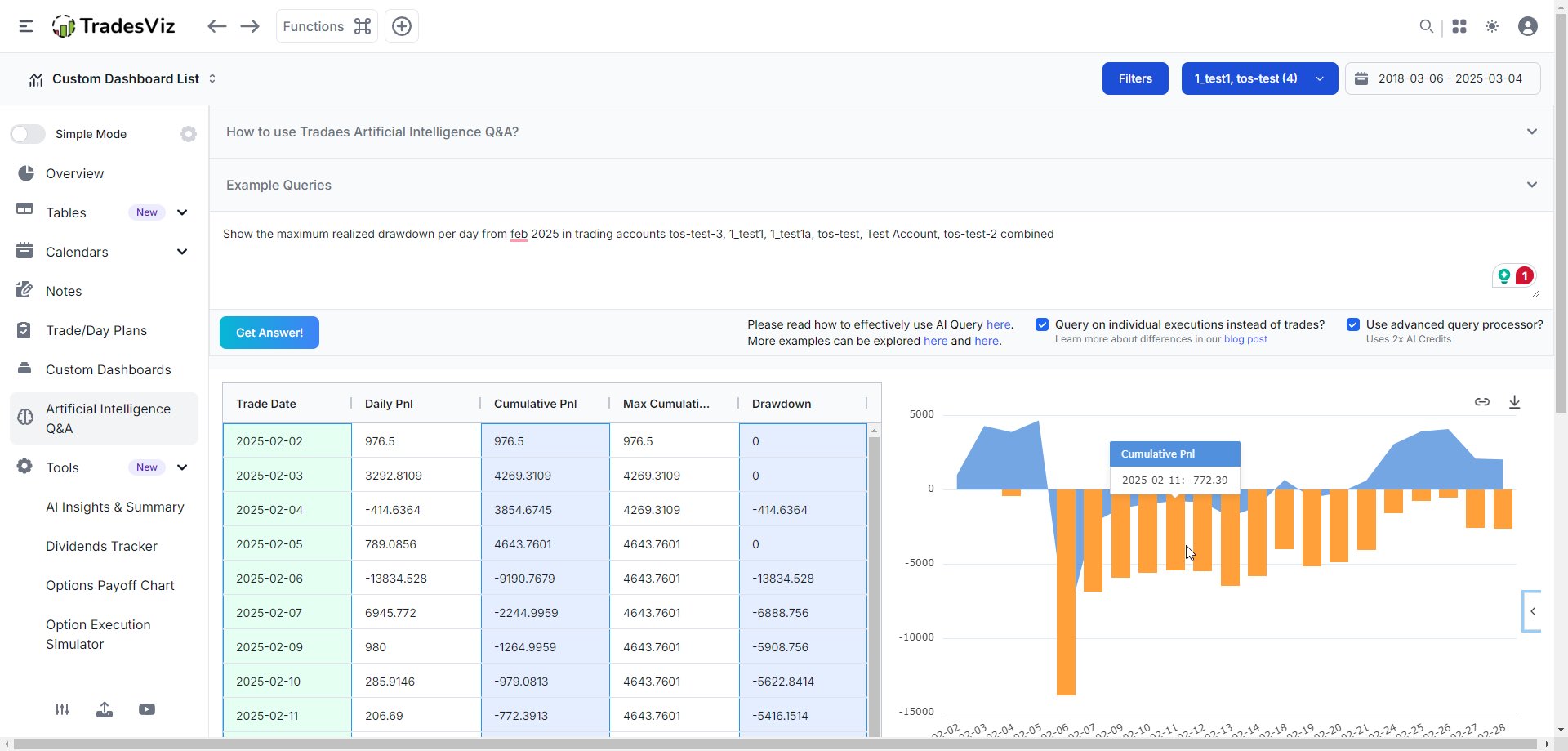The height and width of the screenshot is (751, 1568).
Task: Toggle query on individual executions checkbox
Action: point(1042,324)
